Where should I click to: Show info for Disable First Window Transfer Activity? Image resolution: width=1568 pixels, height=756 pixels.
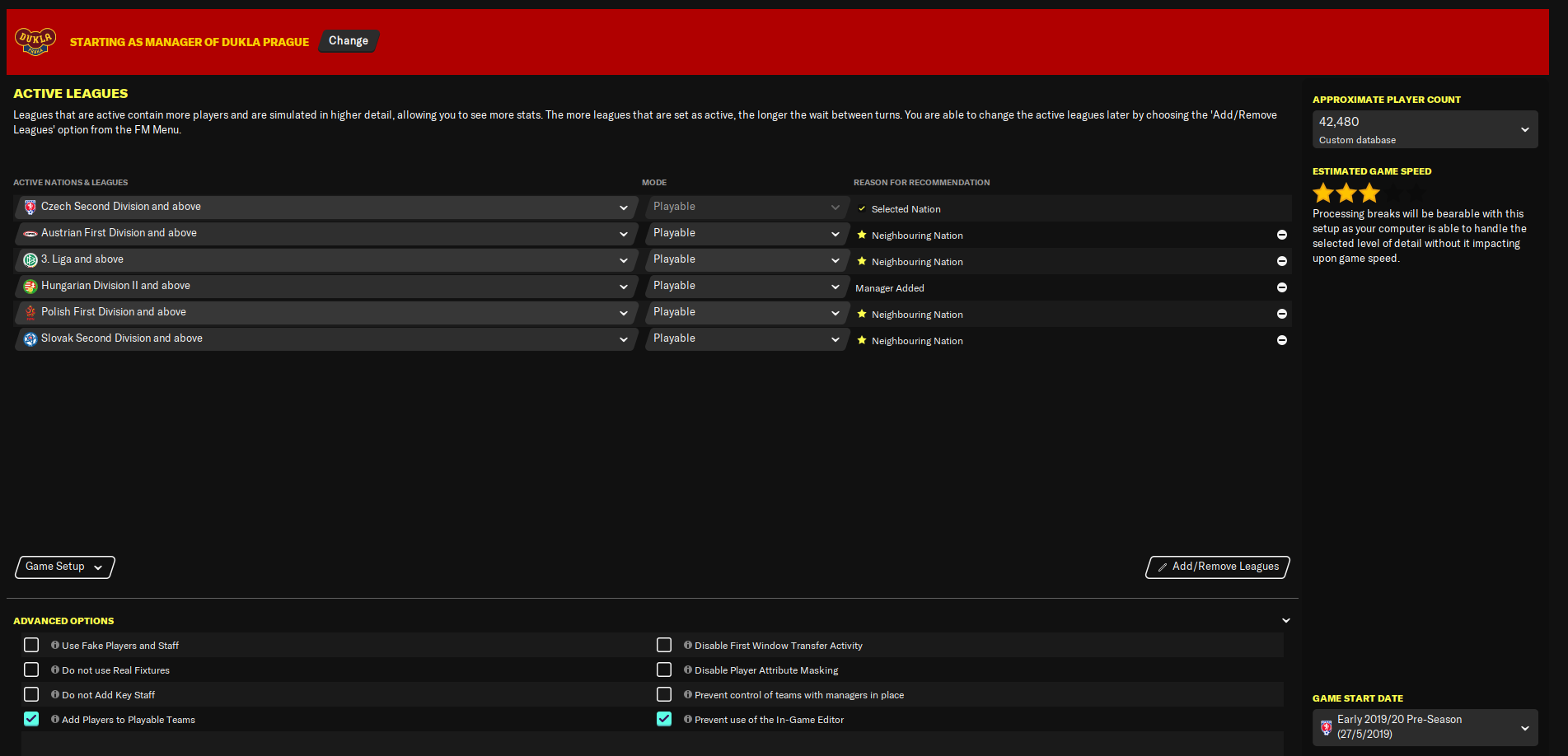tap(688, 646)
